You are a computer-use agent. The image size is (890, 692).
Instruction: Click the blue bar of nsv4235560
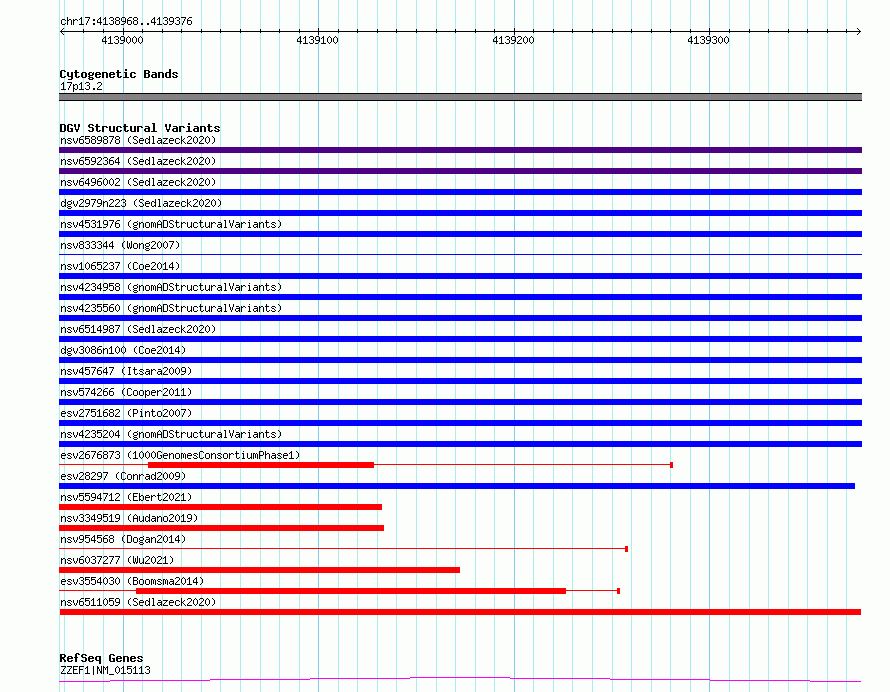pyautogui.click(x=460, y=318)
